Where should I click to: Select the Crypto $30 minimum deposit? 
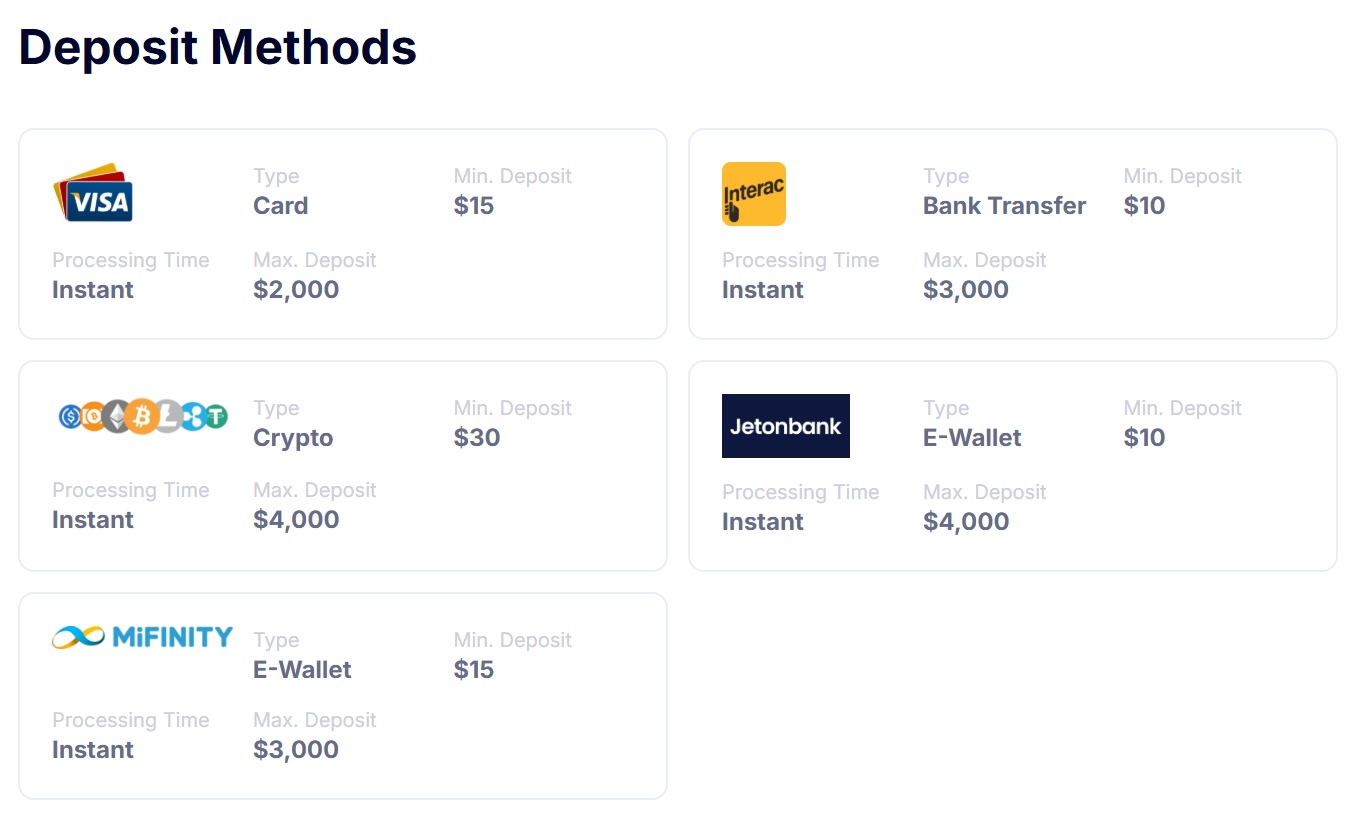pyautogui.click(x=477, y=438)
